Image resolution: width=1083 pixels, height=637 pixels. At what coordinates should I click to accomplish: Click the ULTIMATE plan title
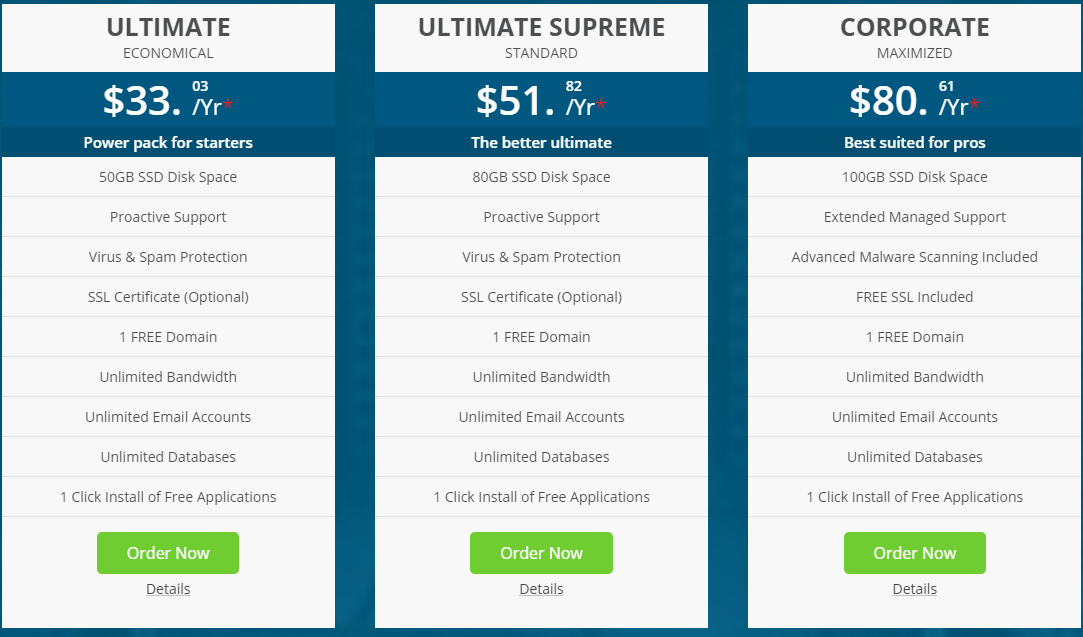(x=168, y=27)
